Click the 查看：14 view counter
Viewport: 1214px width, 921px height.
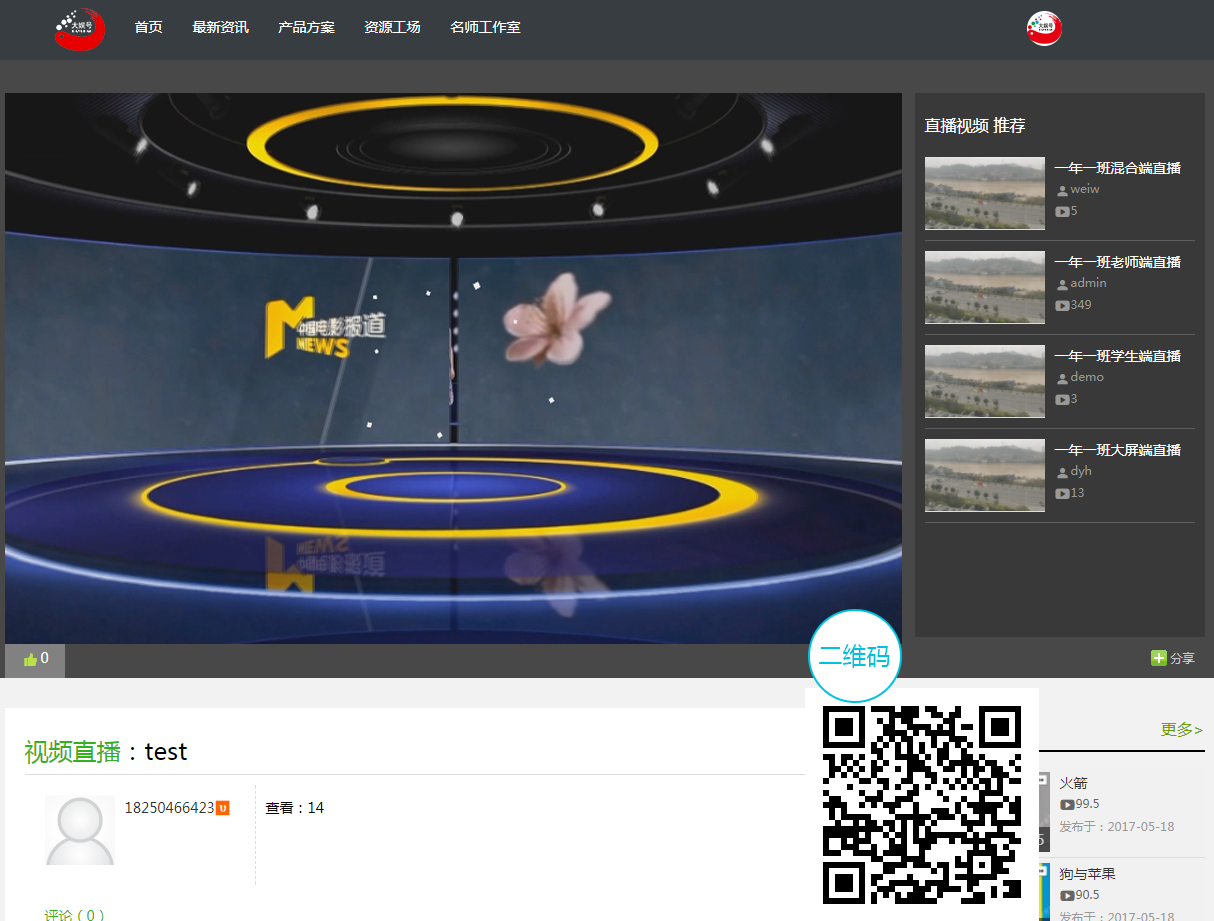pyautogui.click(x=295, y=808)
